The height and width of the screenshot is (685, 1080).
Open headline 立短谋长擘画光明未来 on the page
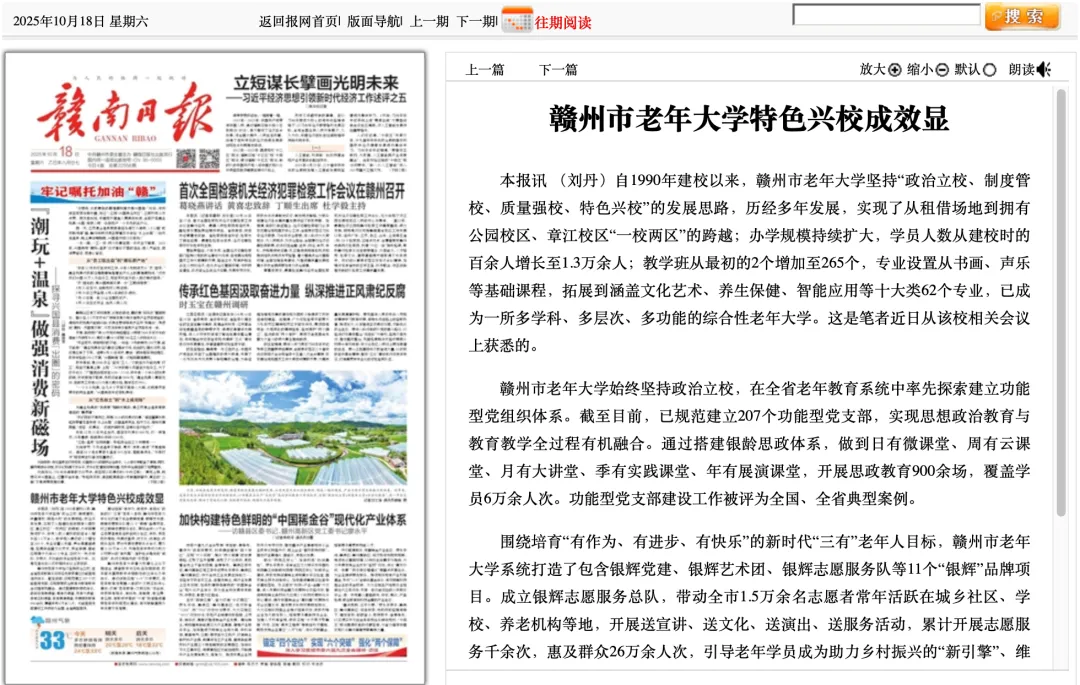click(316, 83)
